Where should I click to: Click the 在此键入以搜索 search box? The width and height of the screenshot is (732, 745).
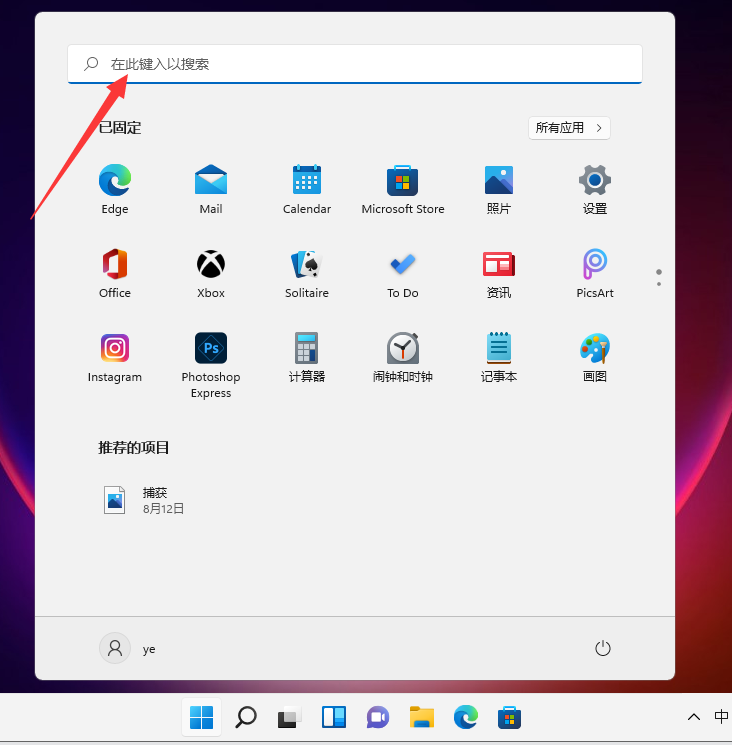point(355,64)
